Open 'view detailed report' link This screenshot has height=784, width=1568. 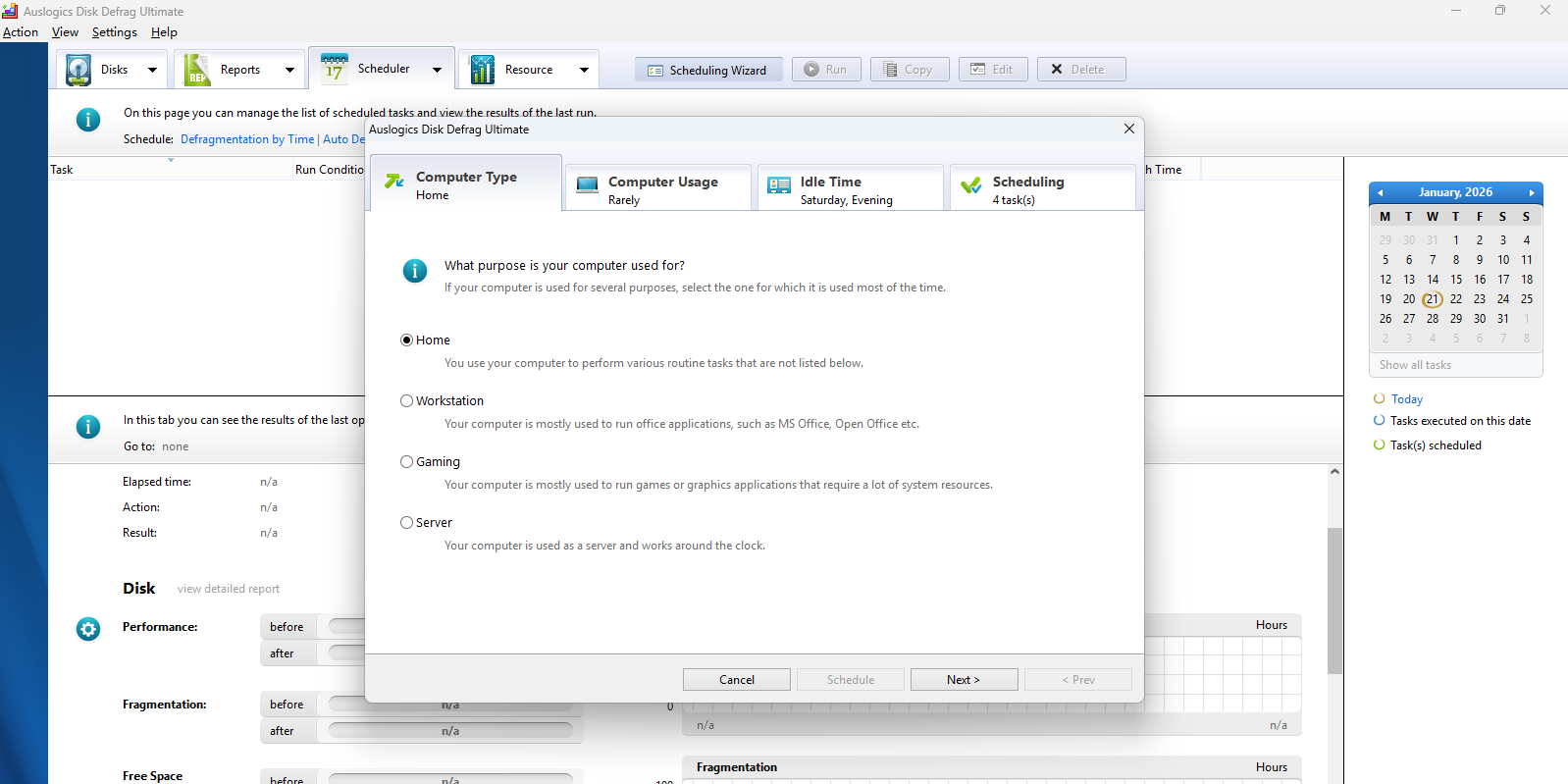229,589
